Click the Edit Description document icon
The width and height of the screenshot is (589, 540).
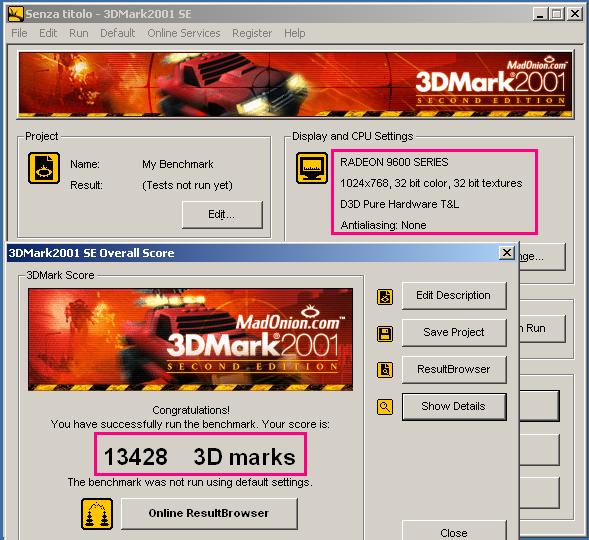[x=385, y=297]
